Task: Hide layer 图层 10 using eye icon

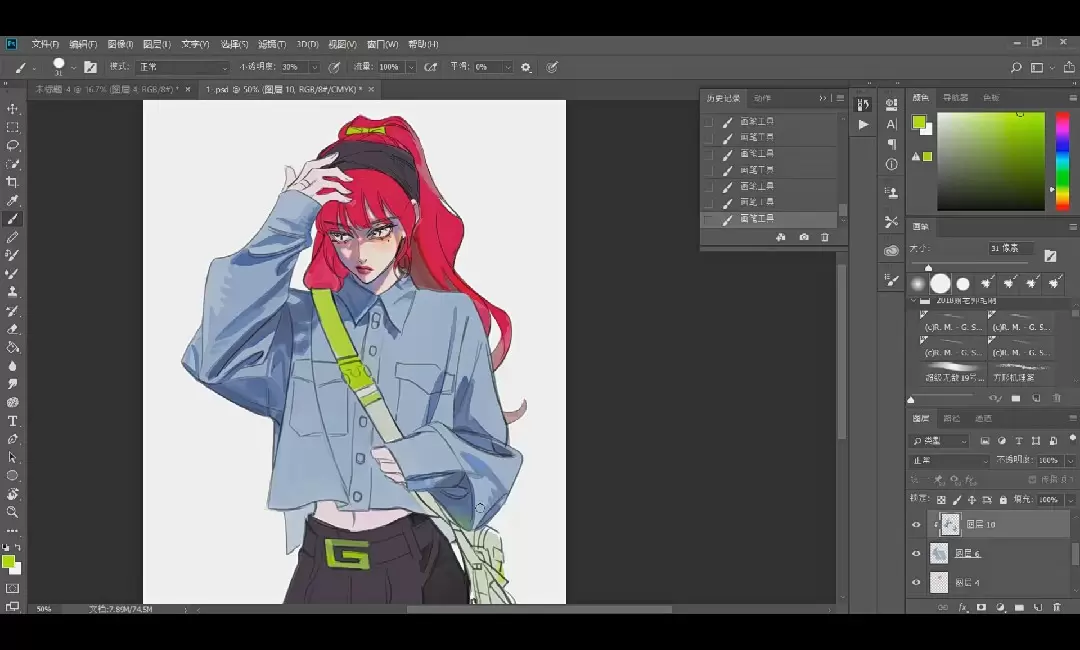Action: pos(916,524)
